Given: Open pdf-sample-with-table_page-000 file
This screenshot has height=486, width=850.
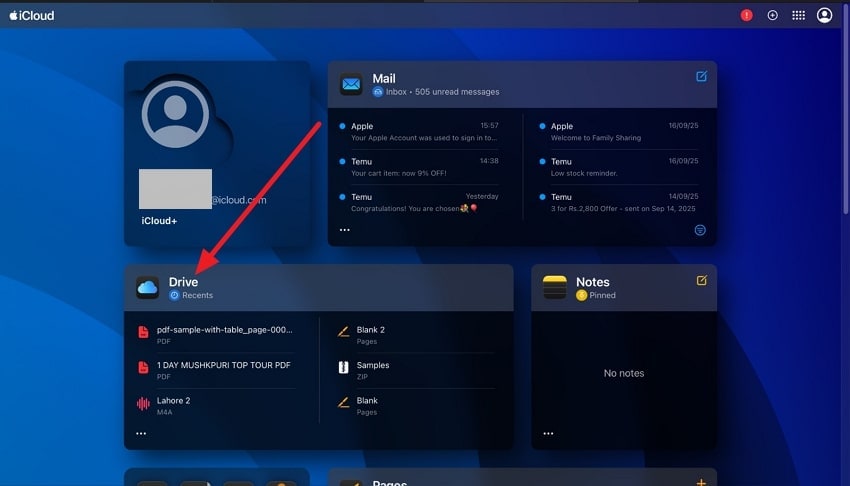Looking at the screenshot, I should (x=216, y=335).
